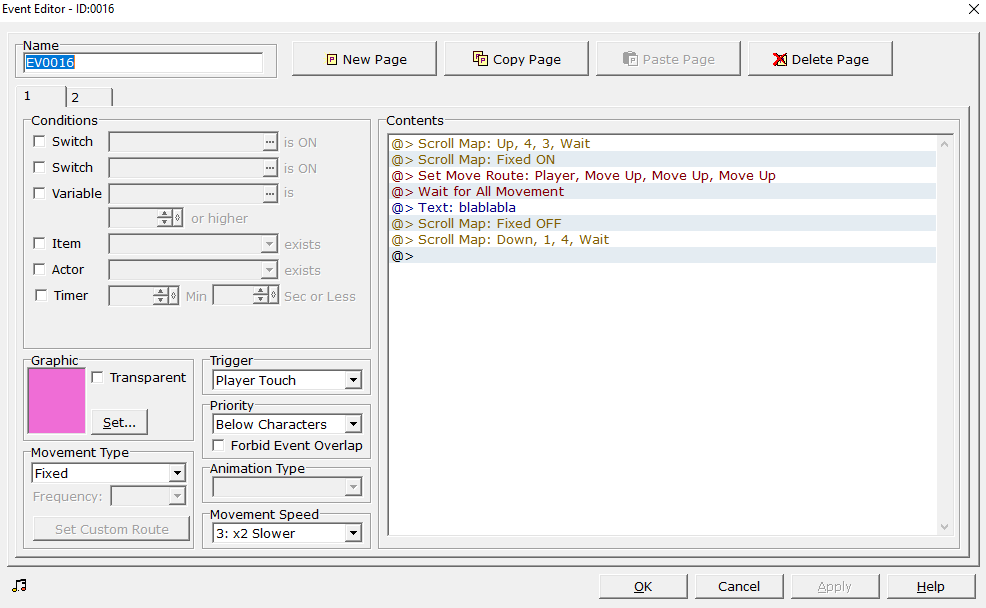Click the Copy Page button

click(x=516, y=59)
